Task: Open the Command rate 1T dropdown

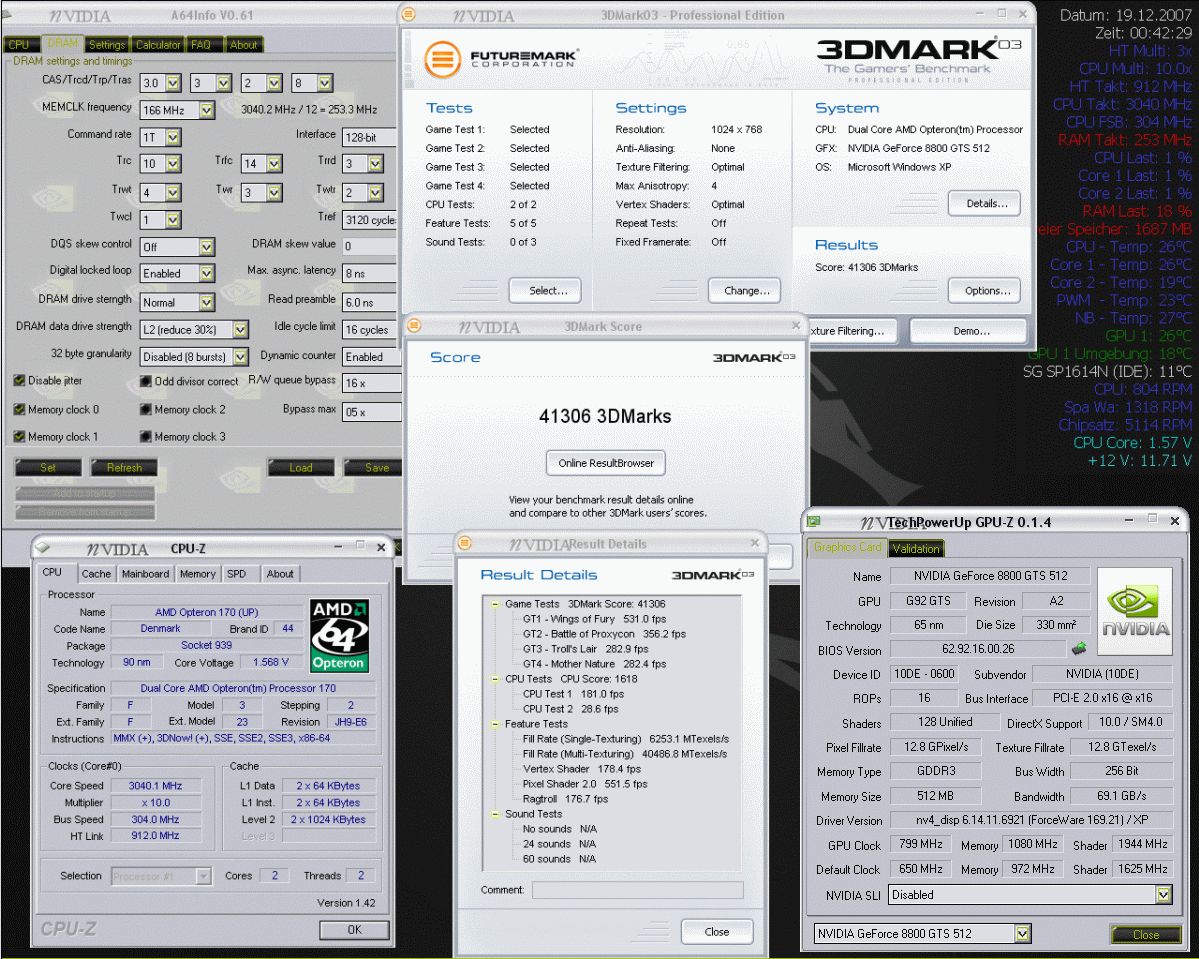Action: (174, 137)
